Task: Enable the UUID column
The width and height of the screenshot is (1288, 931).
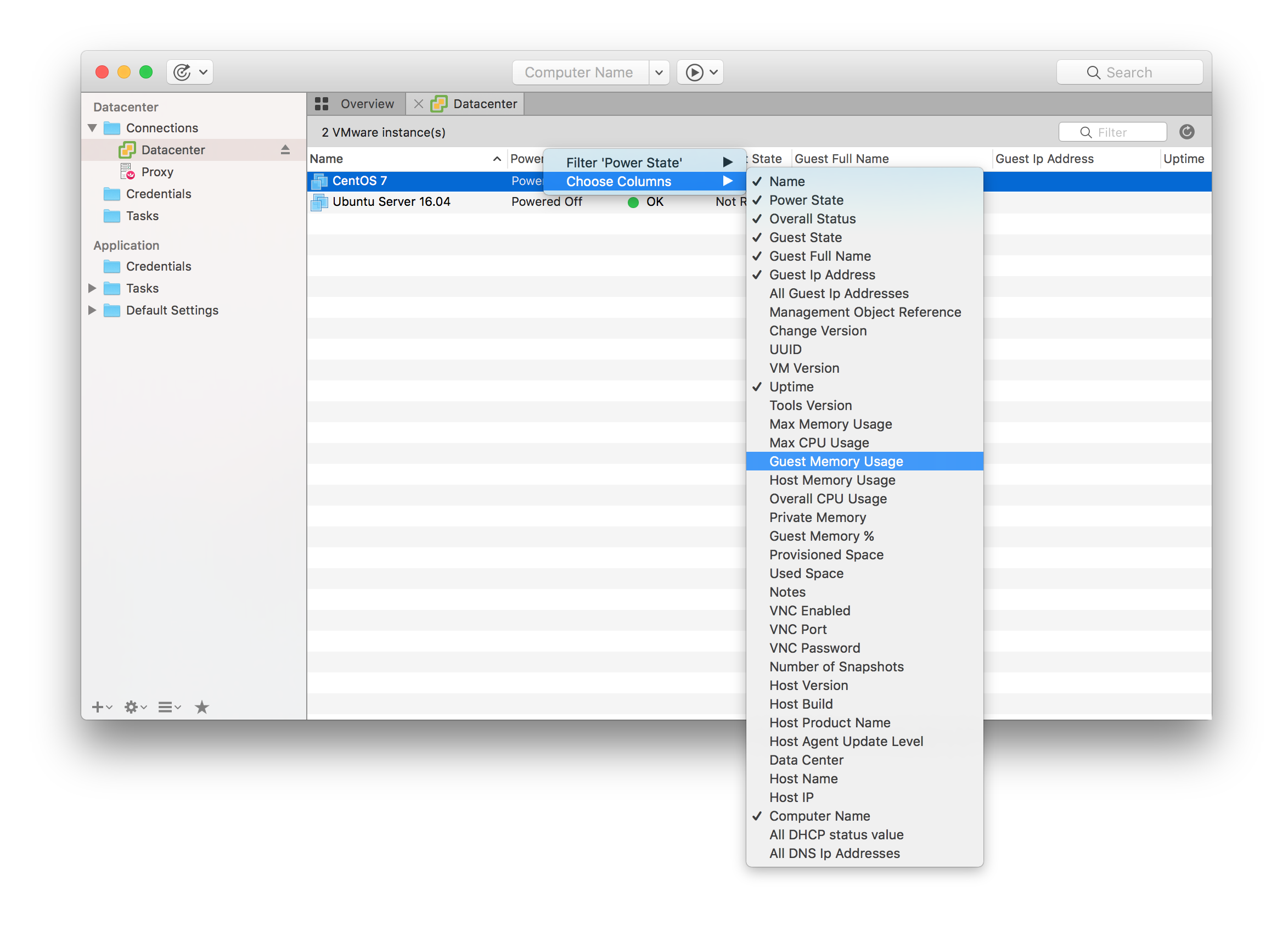Action: coord(864,349)
